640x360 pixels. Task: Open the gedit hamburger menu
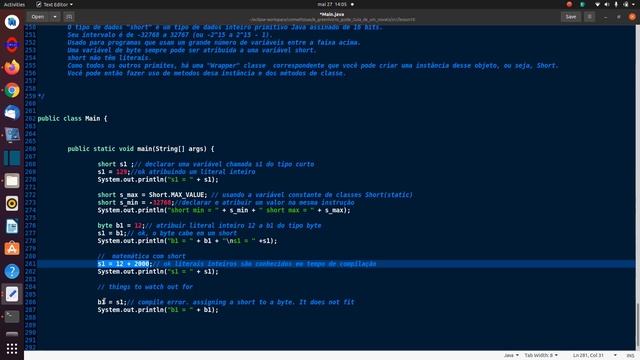pos(589,17)
